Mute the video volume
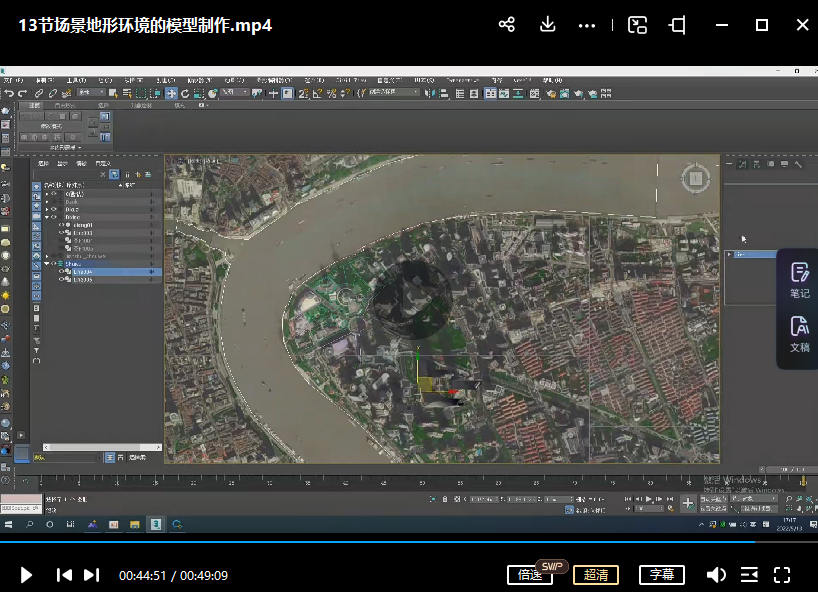 pyautogui.click(x=716, y=575)
